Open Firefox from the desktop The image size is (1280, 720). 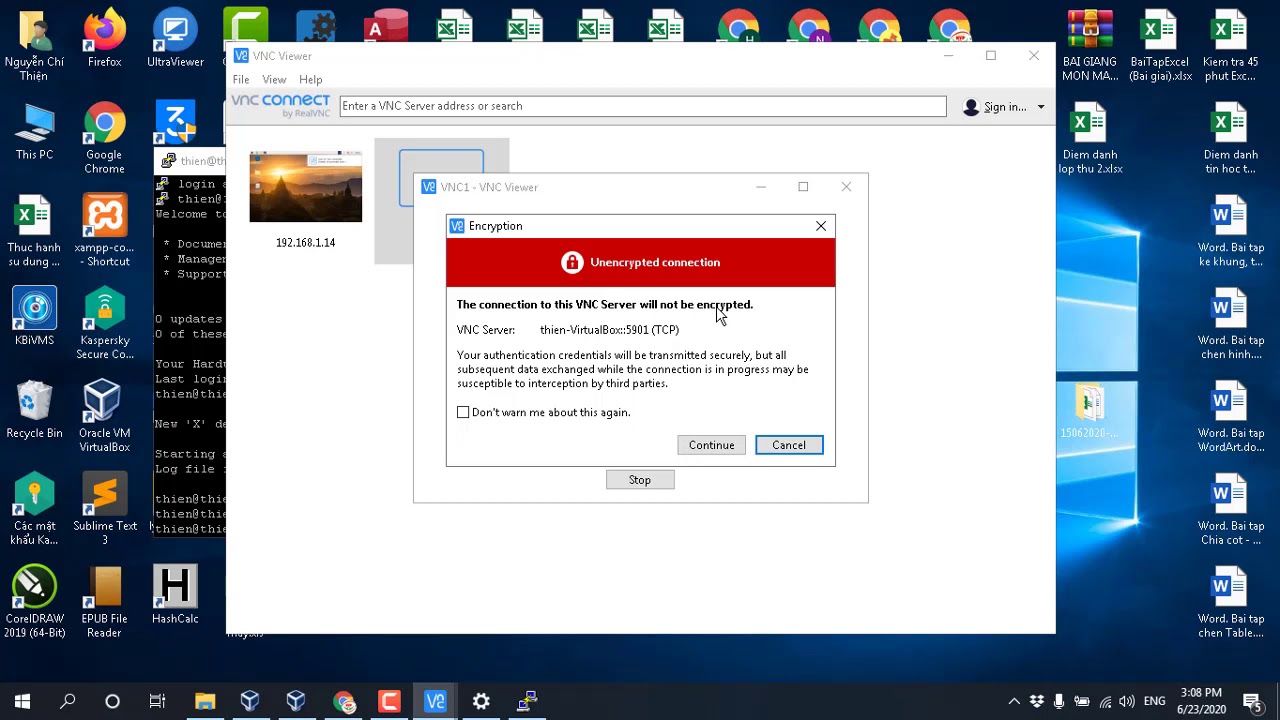pos(104,40)
